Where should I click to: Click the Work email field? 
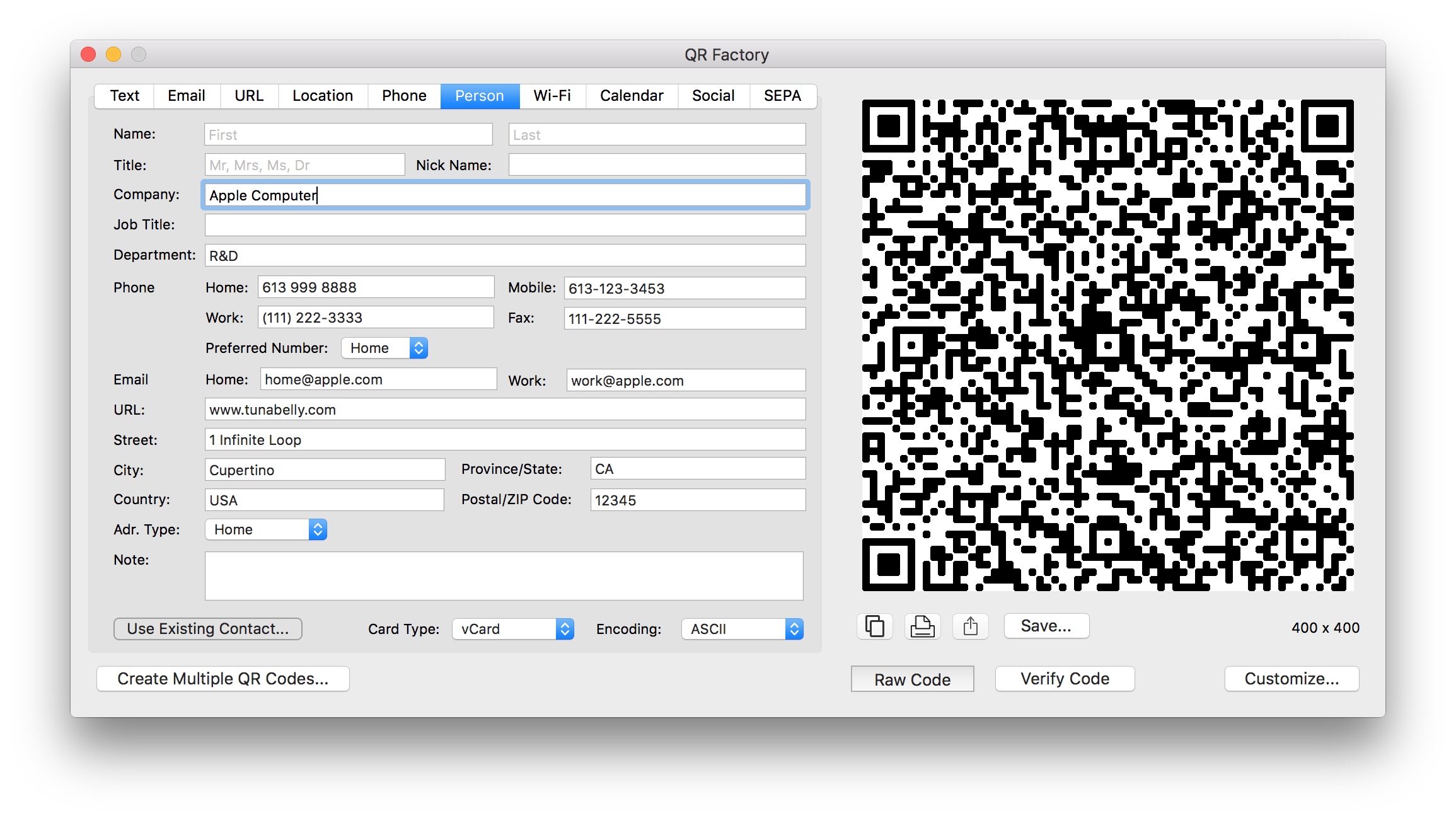pos(686,380)
